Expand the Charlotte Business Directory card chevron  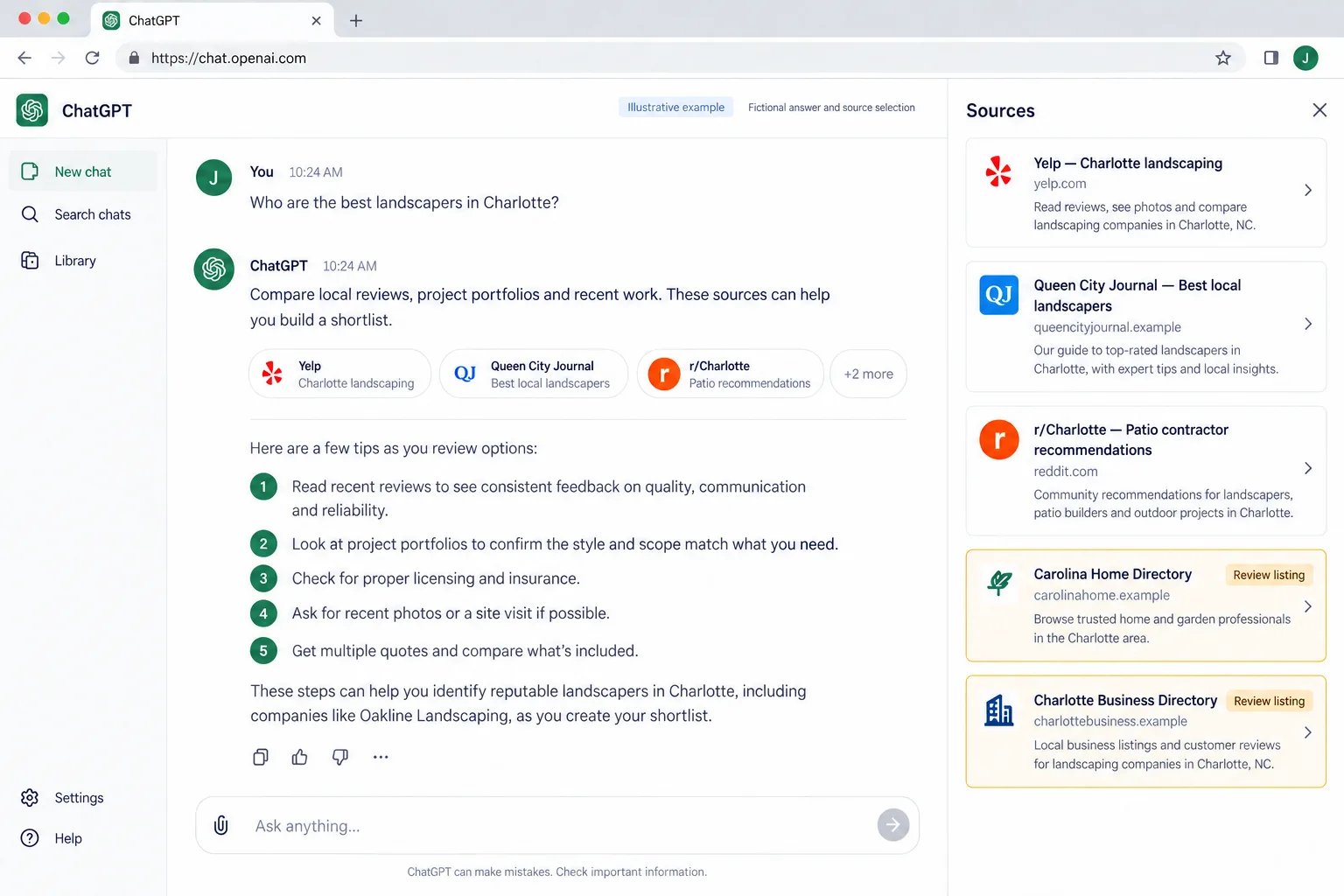click(1308, 732)
